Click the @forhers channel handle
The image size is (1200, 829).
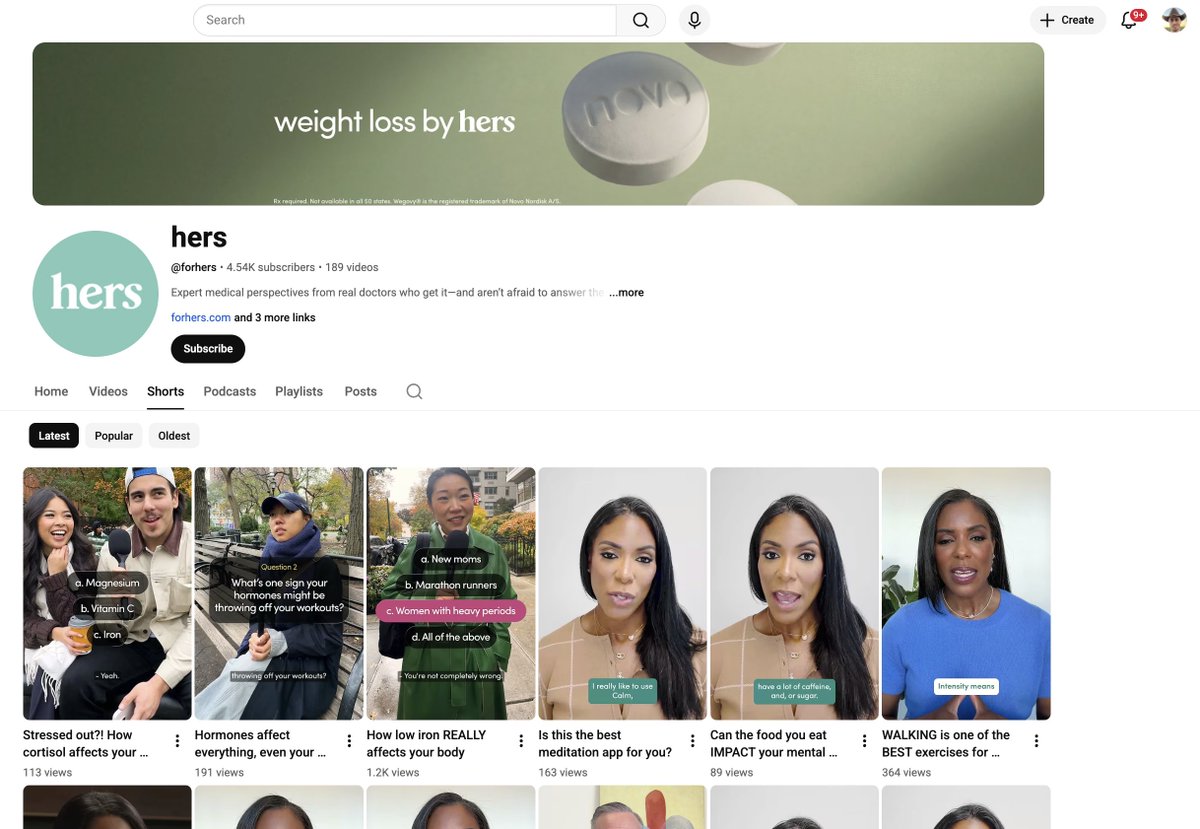click(x=194, y=268)
